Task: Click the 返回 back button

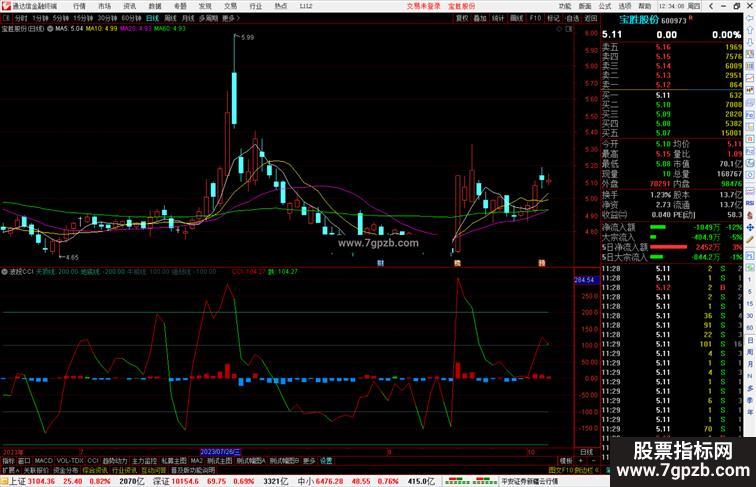Action: [591, 18]
